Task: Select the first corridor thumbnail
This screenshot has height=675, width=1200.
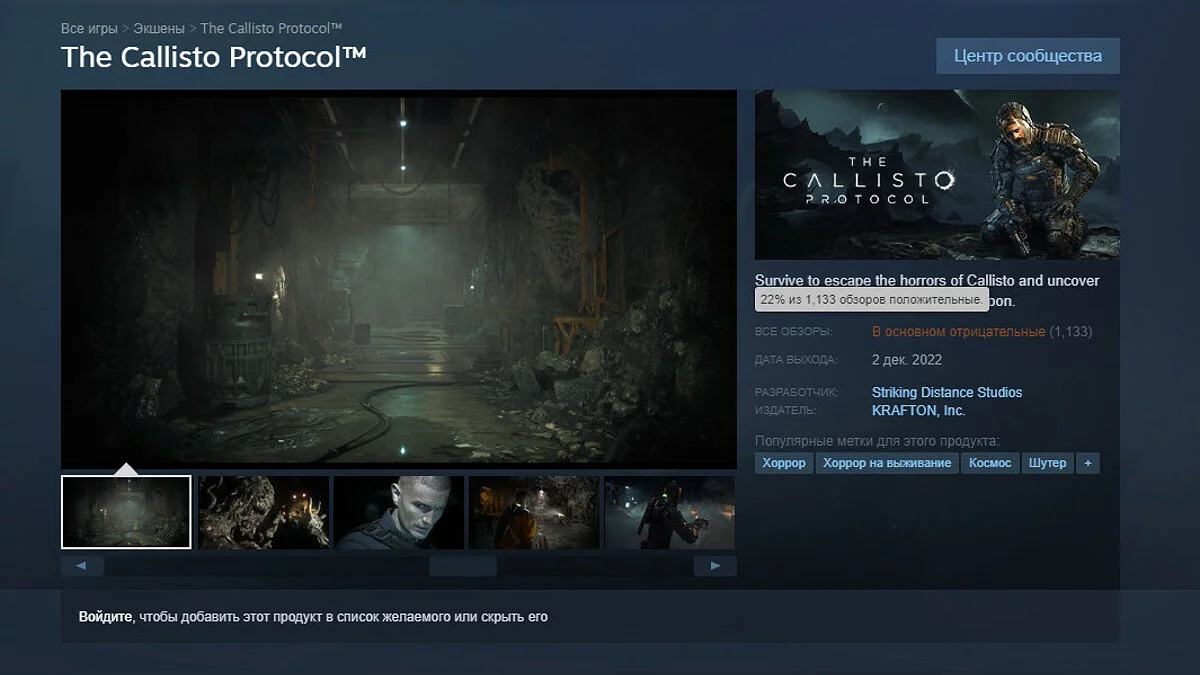Action: (x=126, y=512)
